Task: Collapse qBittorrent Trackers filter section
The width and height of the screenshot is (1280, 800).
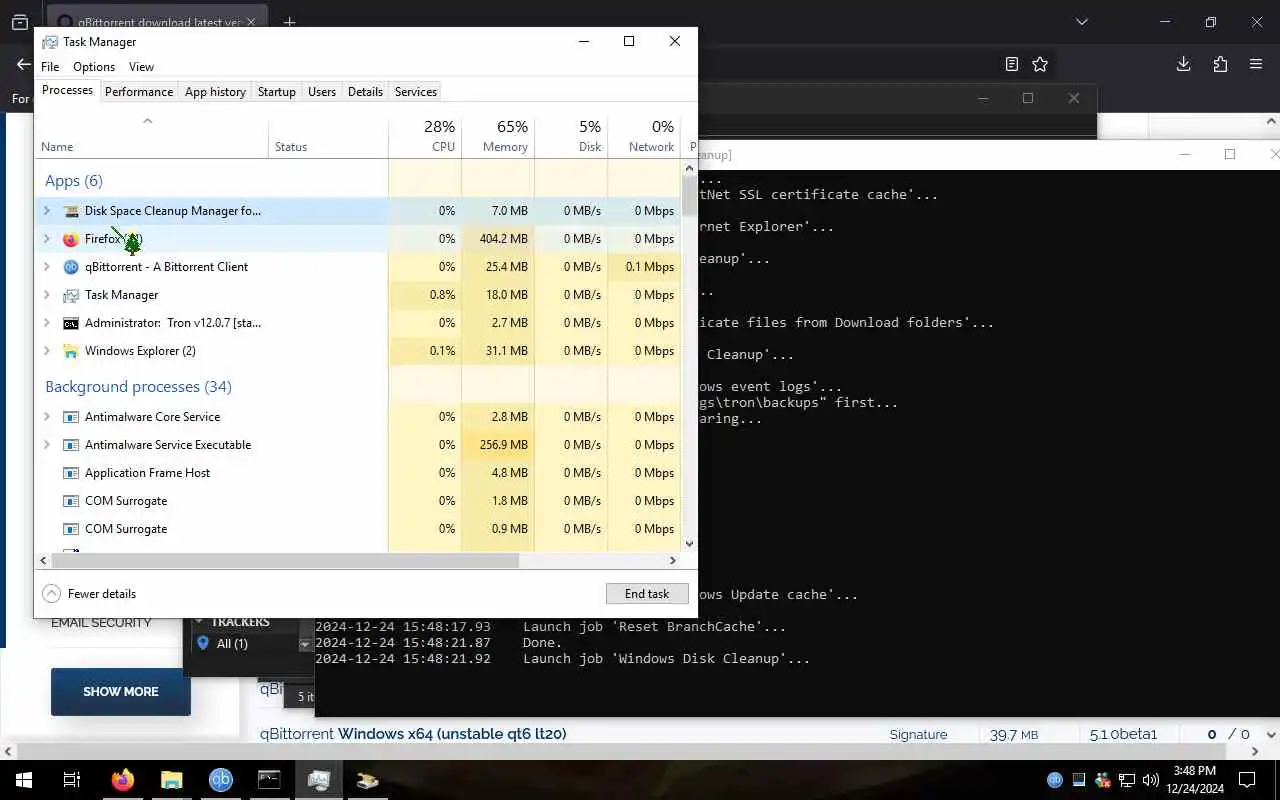Action: tap(199, 621)
